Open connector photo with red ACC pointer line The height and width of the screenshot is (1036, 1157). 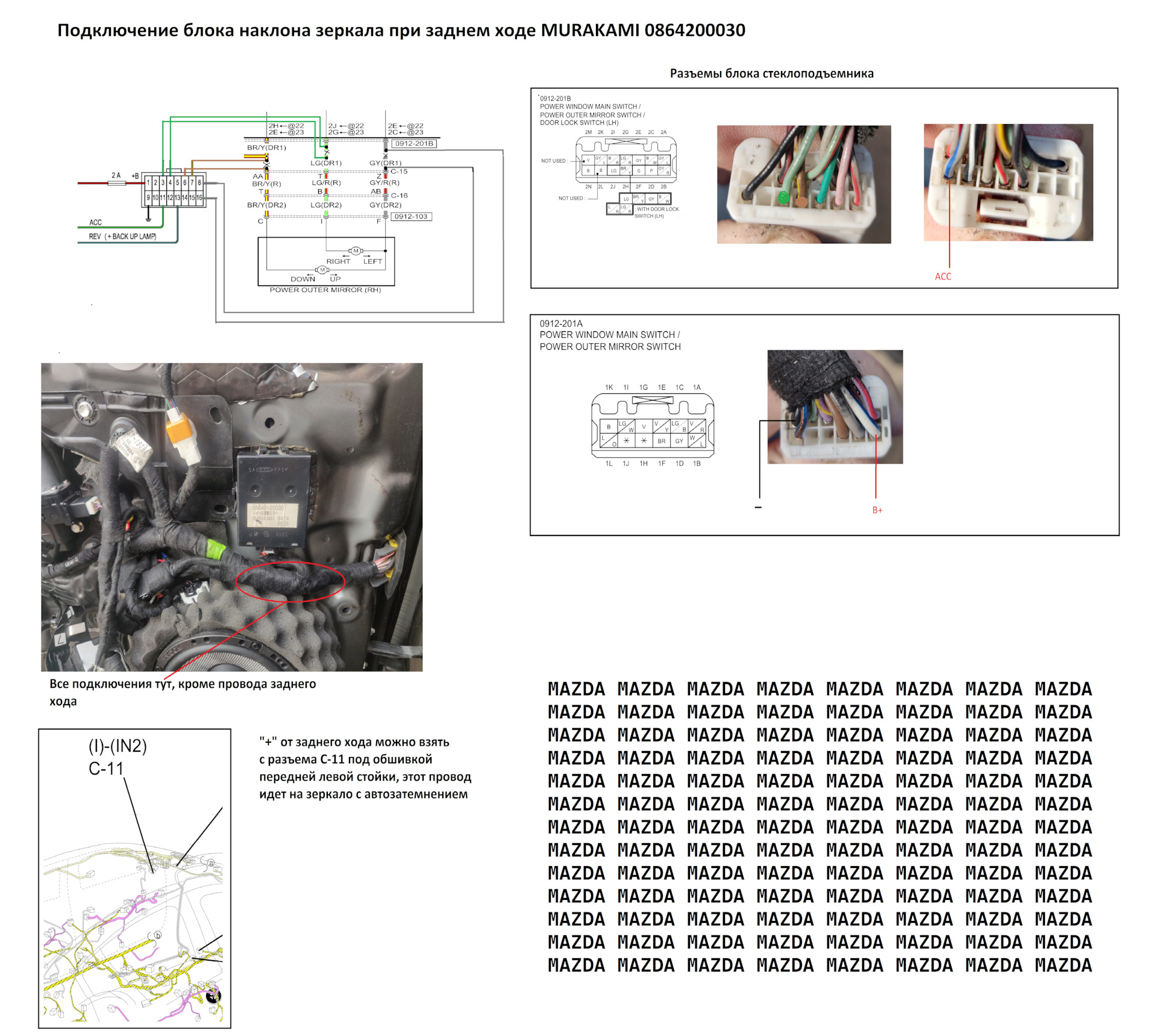pos(1008,183)
